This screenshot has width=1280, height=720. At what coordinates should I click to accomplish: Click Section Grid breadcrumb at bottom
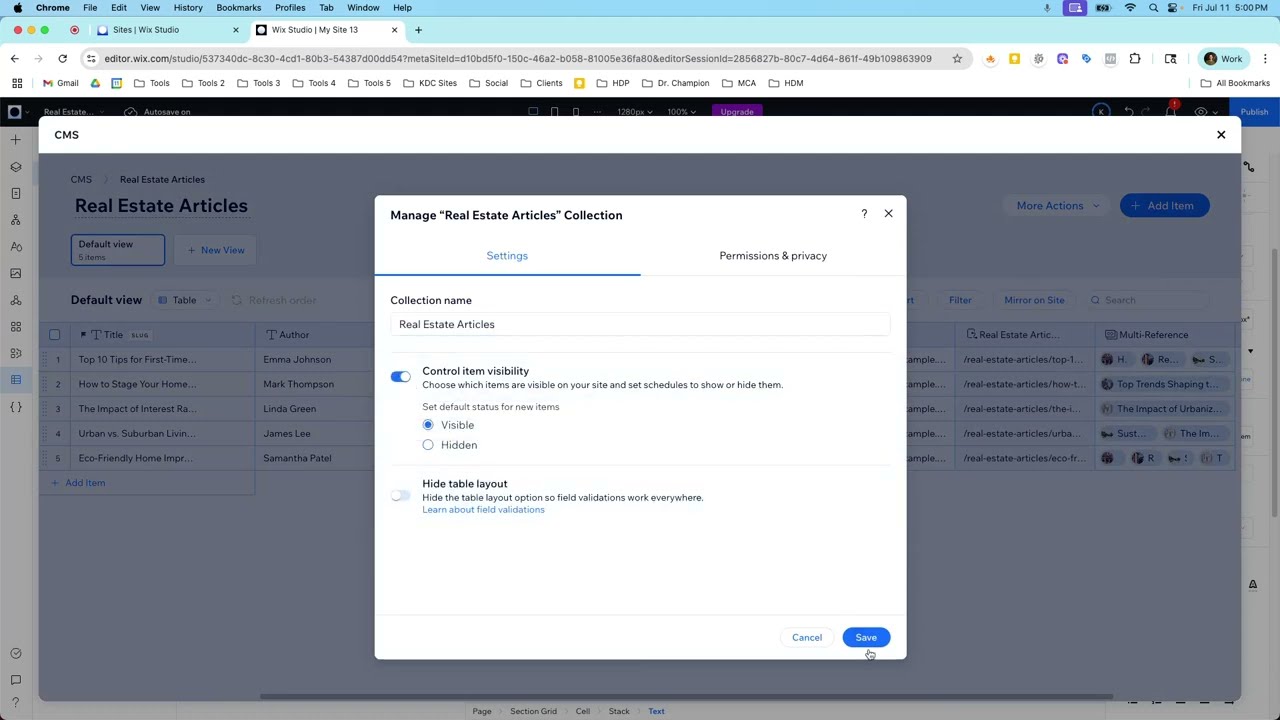534,711
